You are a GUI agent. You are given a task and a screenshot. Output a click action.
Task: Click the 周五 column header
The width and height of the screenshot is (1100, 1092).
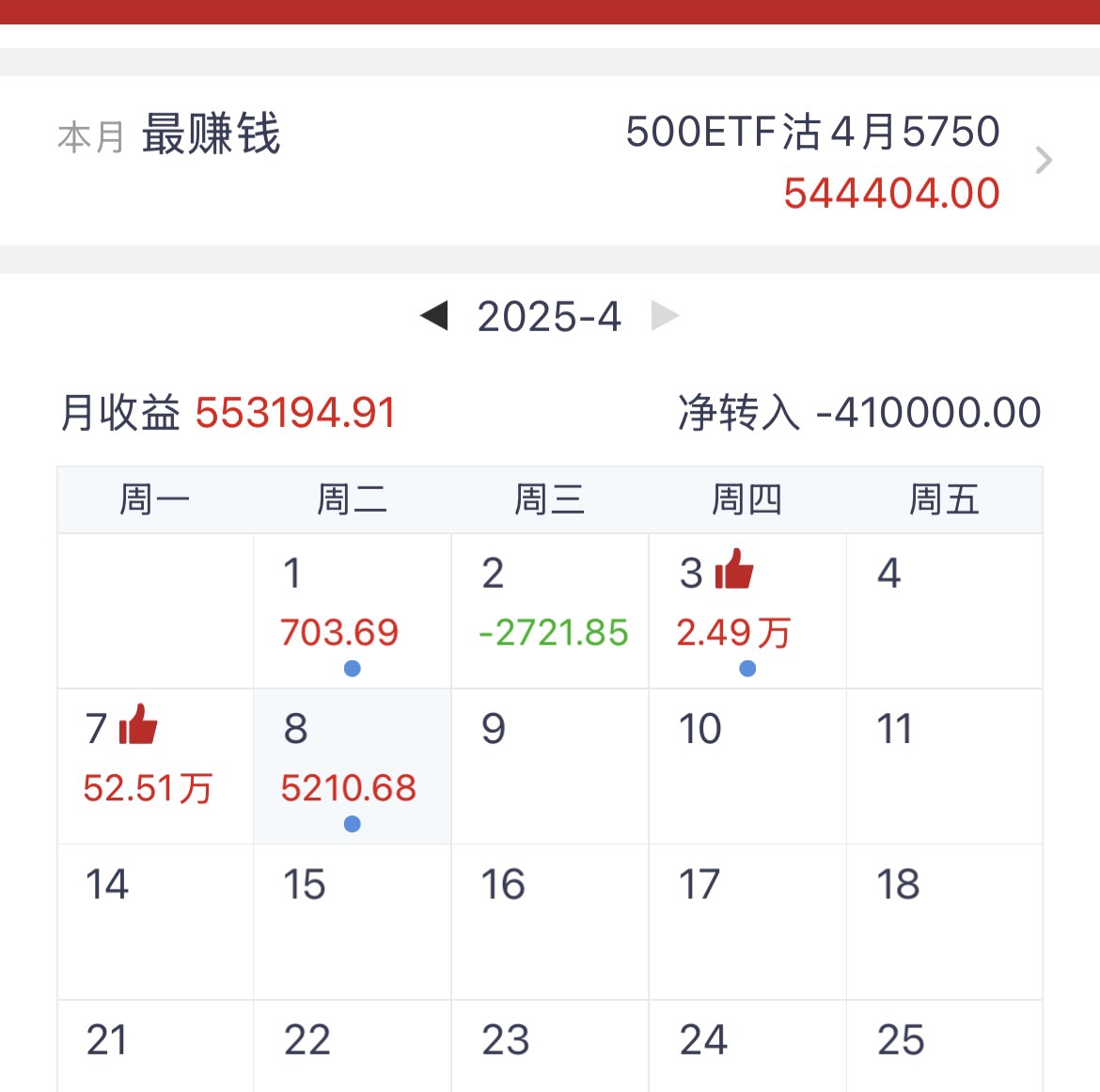[x=945, y=499]
